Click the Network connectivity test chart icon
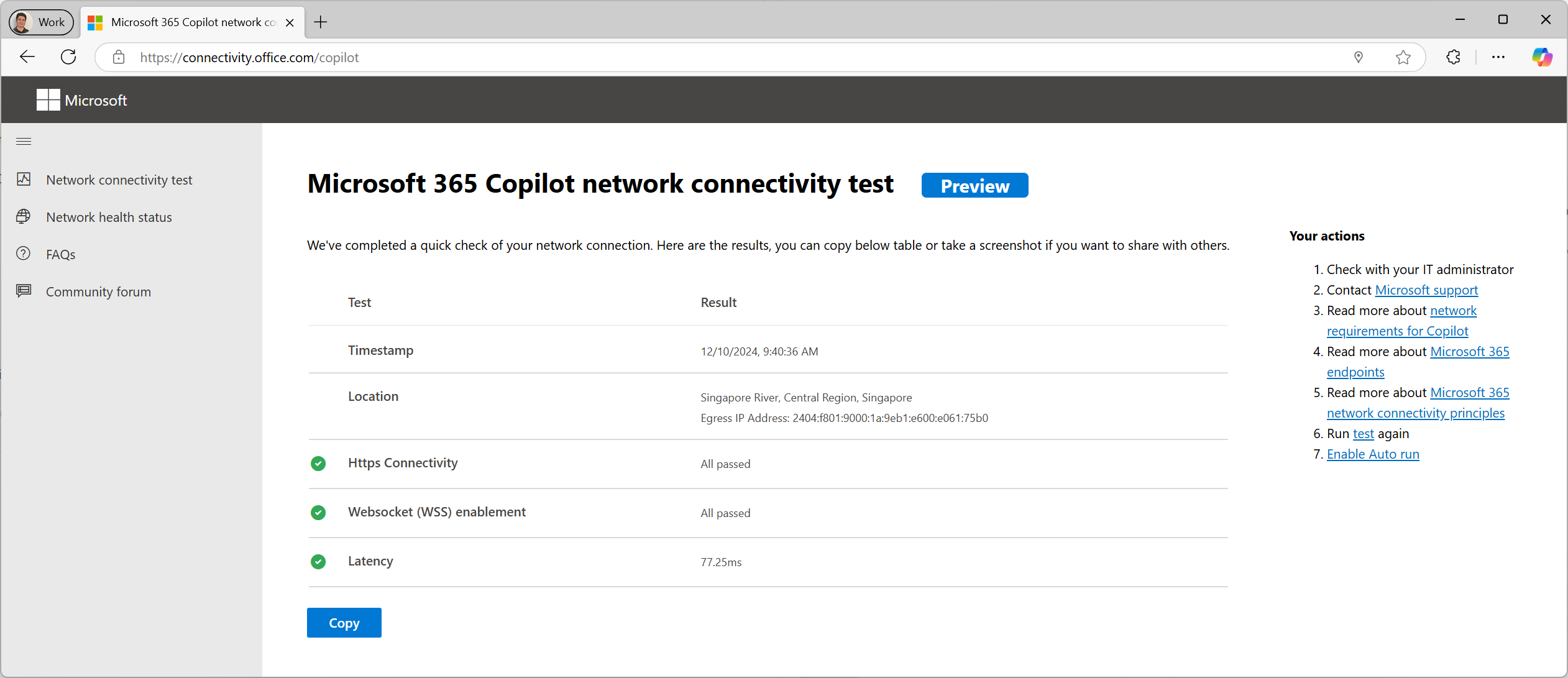 (x=24, y=180)
